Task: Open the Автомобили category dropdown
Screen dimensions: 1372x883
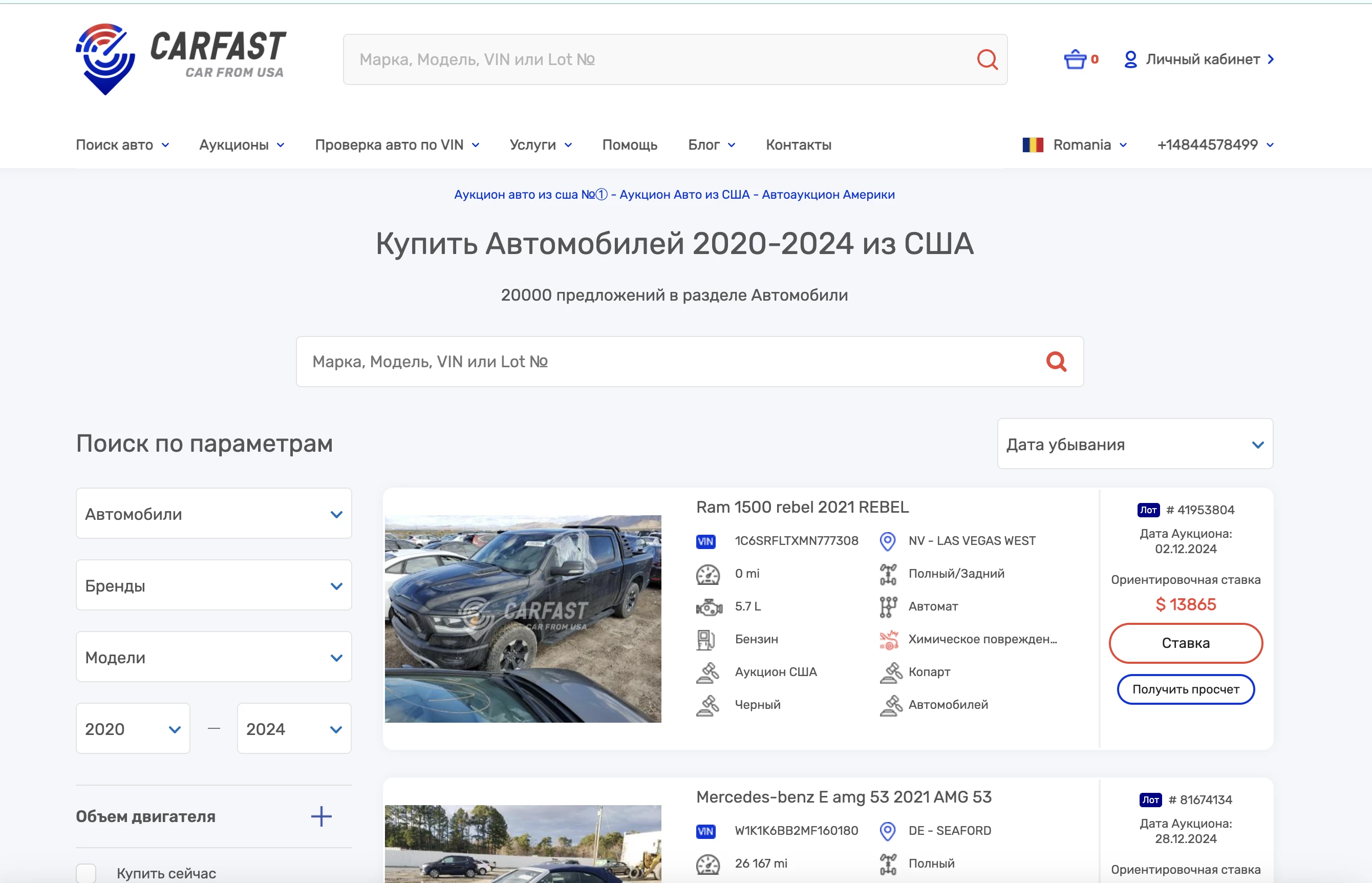Action: 214,514
